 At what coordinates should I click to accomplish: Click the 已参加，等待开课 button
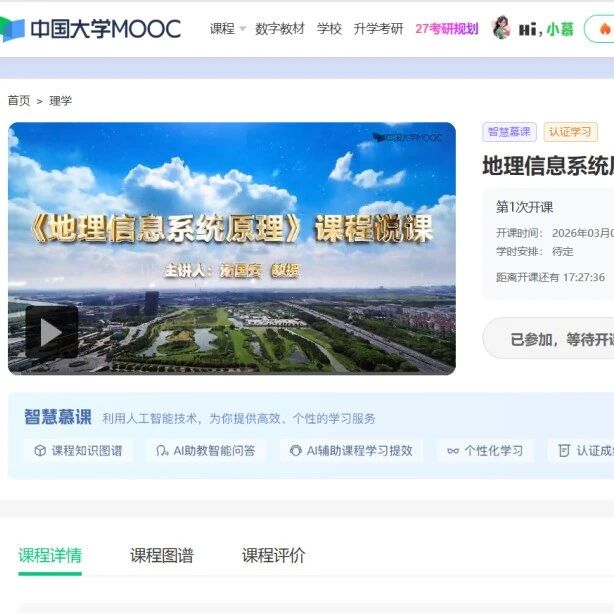point(549,339)
